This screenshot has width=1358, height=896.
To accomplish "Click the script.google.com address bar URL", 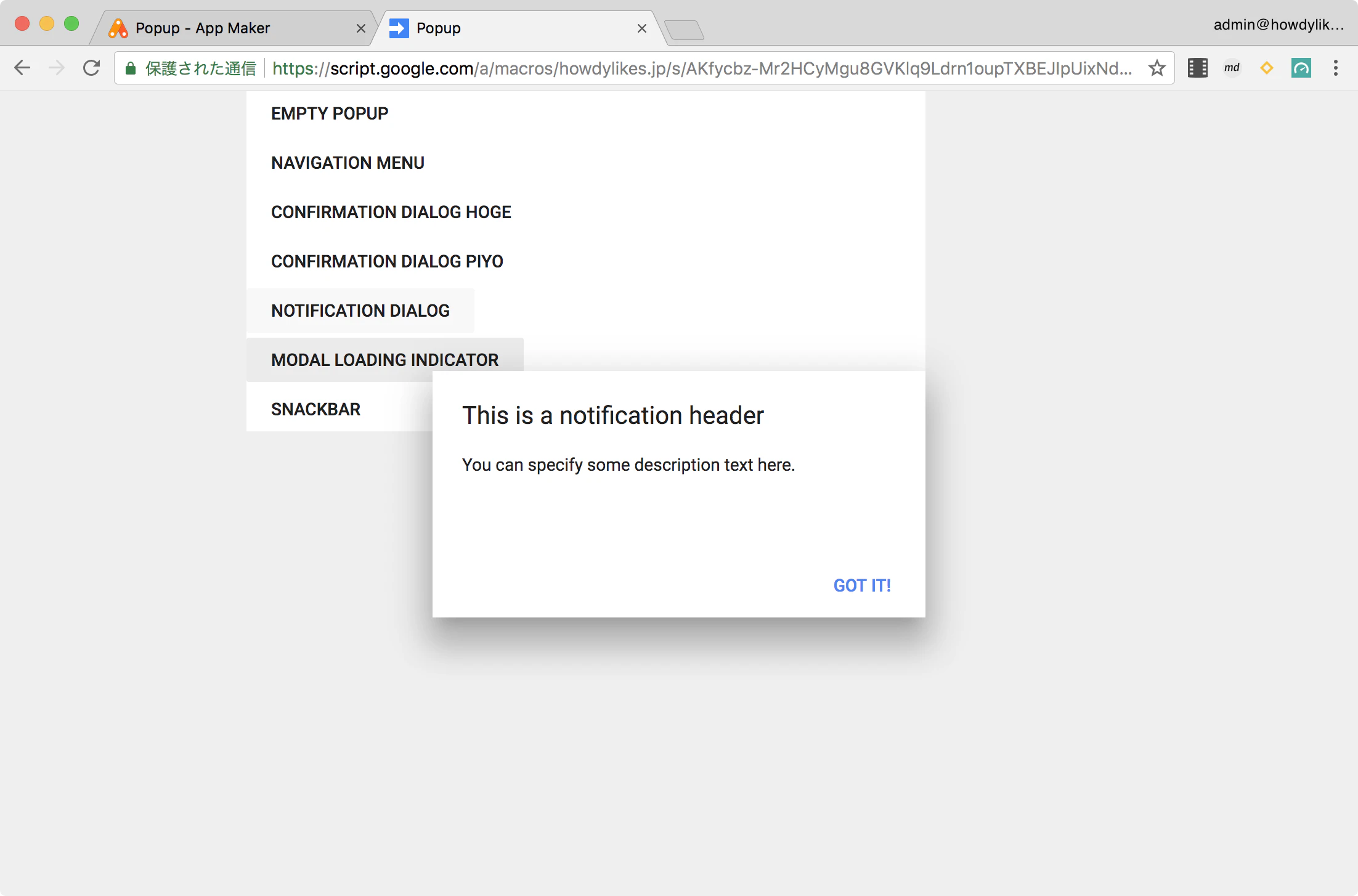I will coord(702,68).
